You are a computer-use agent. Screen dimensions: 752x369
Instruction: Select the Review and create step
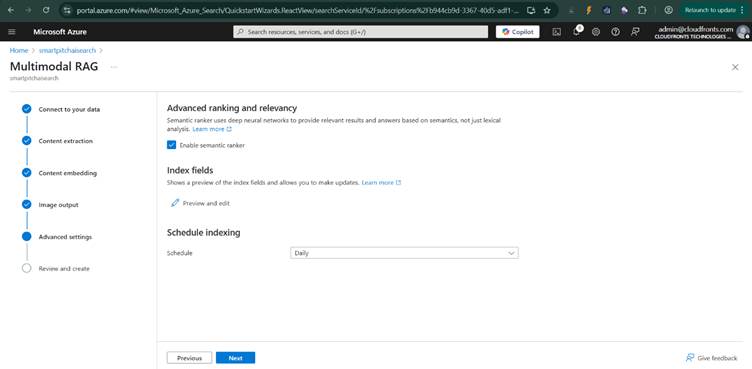[64, 269]
